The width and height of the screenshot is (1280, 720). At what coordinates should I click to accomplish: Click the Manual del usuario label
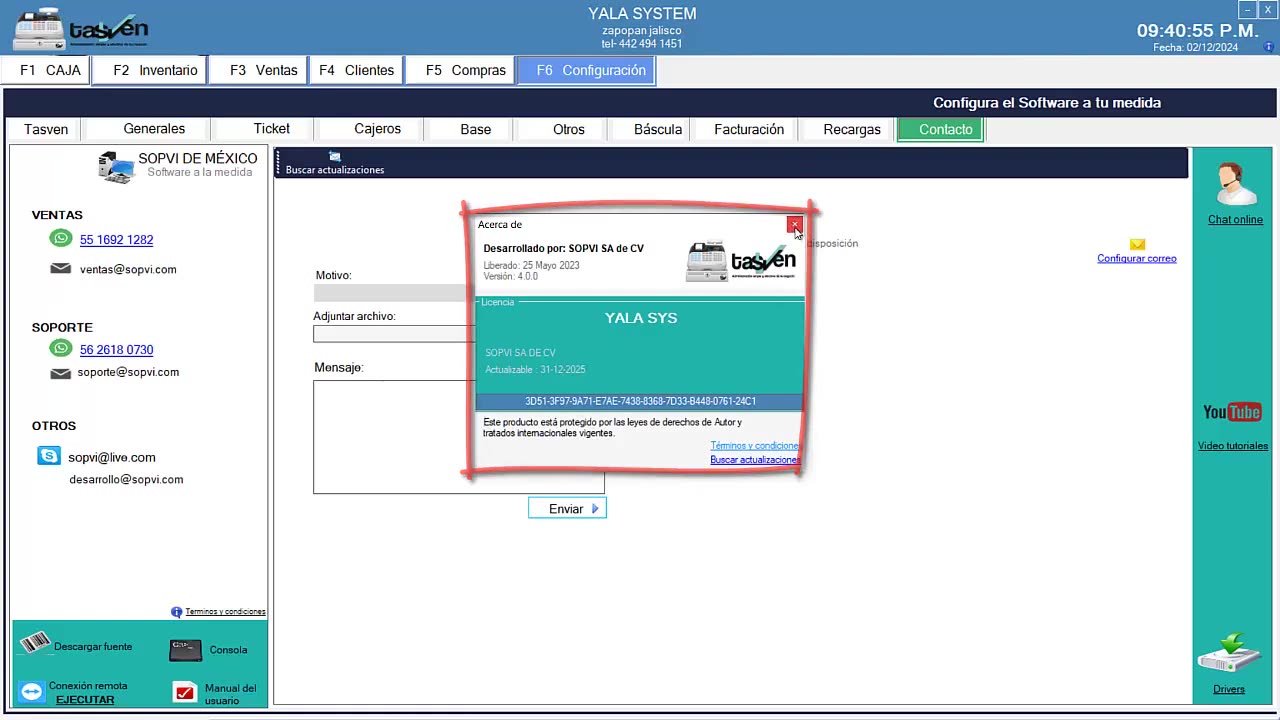230,694
